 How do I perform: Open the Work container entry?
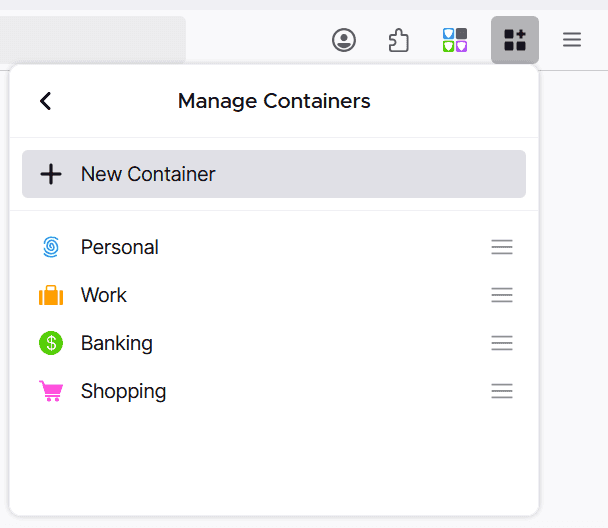pos(104,295)
